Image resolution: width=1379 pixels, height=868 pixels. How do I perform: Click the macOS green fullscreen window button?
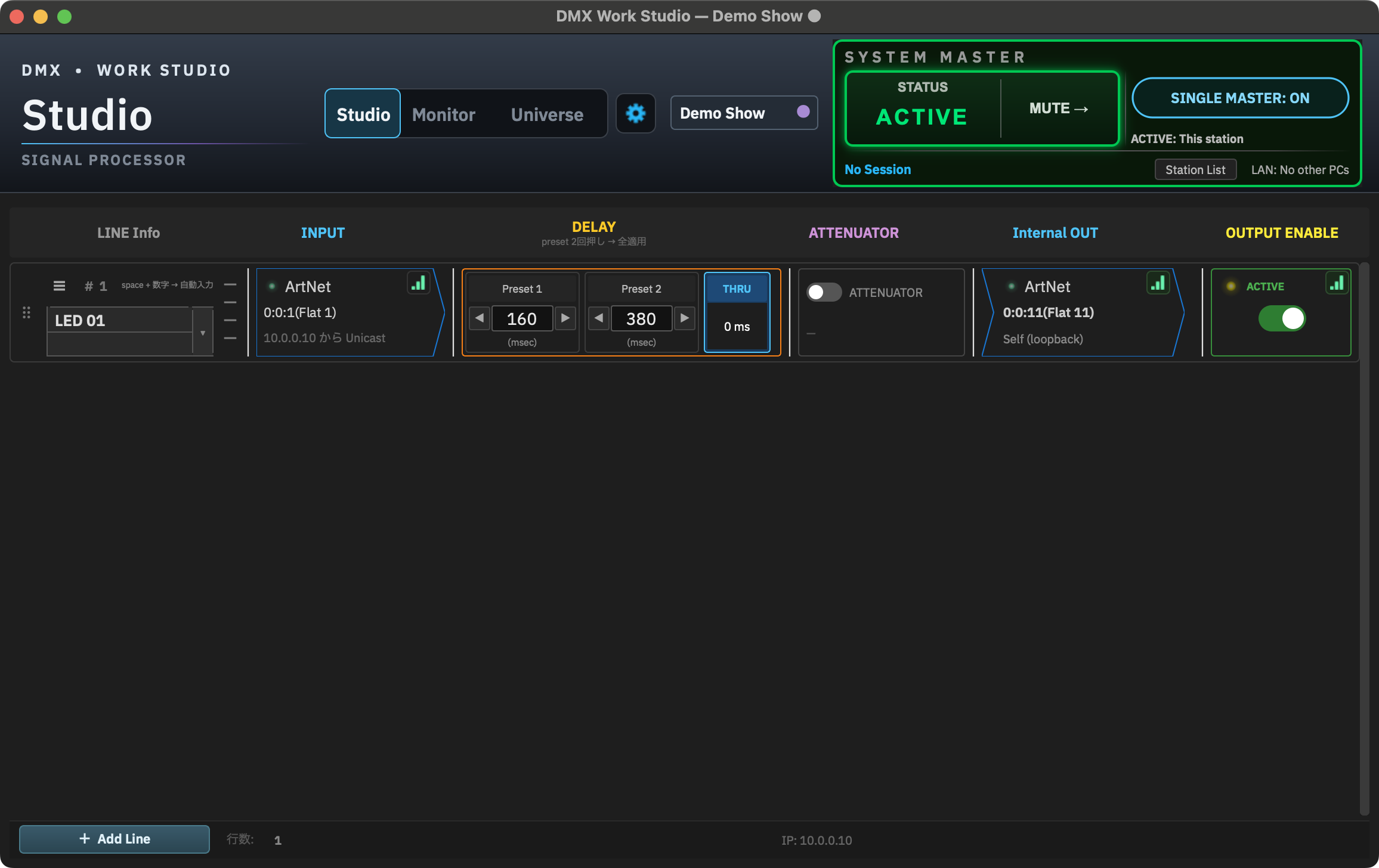64,17
